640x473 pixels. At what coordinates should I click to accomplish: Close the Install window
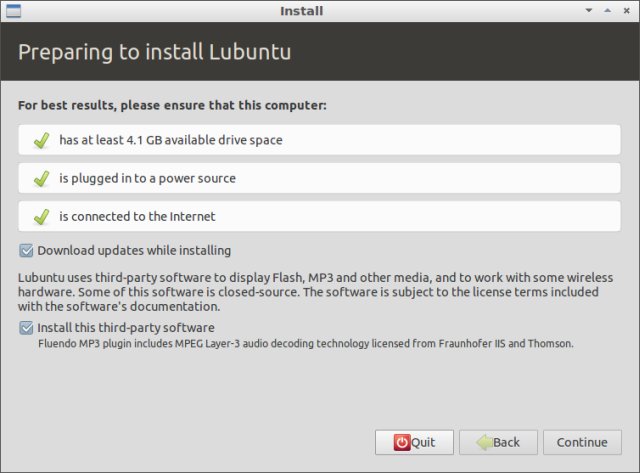pyautogui.click(x=627, y=11)
